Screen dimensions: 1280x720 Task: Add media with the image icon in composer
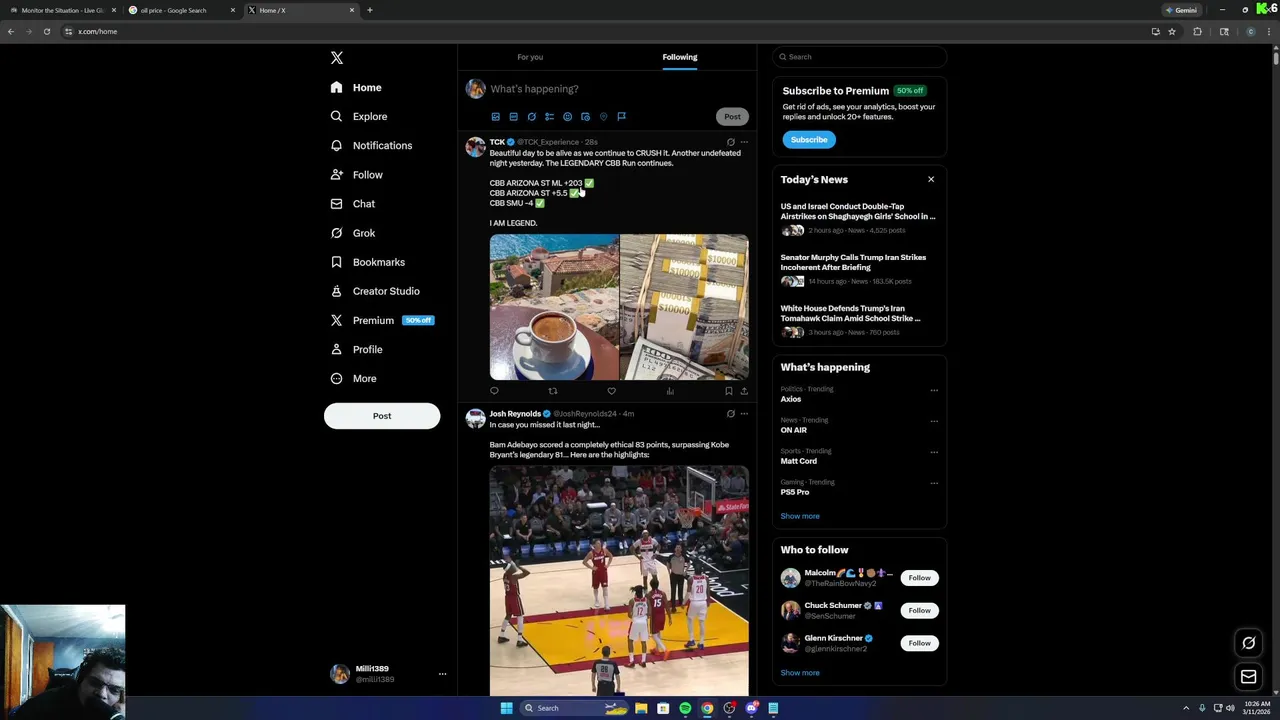click(x=495, y=117)
